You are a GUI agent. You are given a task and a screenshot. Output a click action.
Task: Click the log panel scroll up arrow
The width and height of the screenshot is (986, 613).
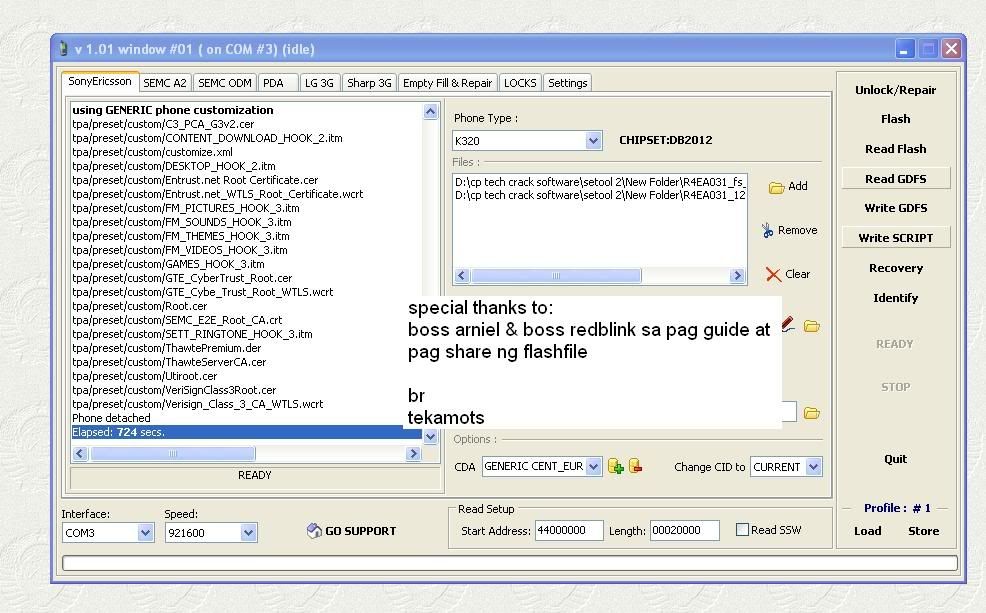pyautogui.click(x=430, y=112)
